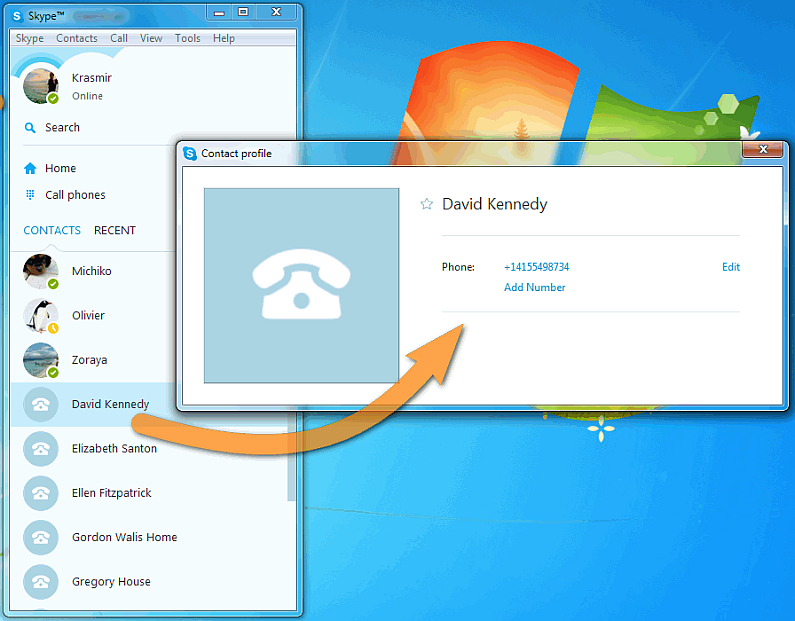Minimize the Skype main window
Screen dimensions: 795x621
(219, 12)
